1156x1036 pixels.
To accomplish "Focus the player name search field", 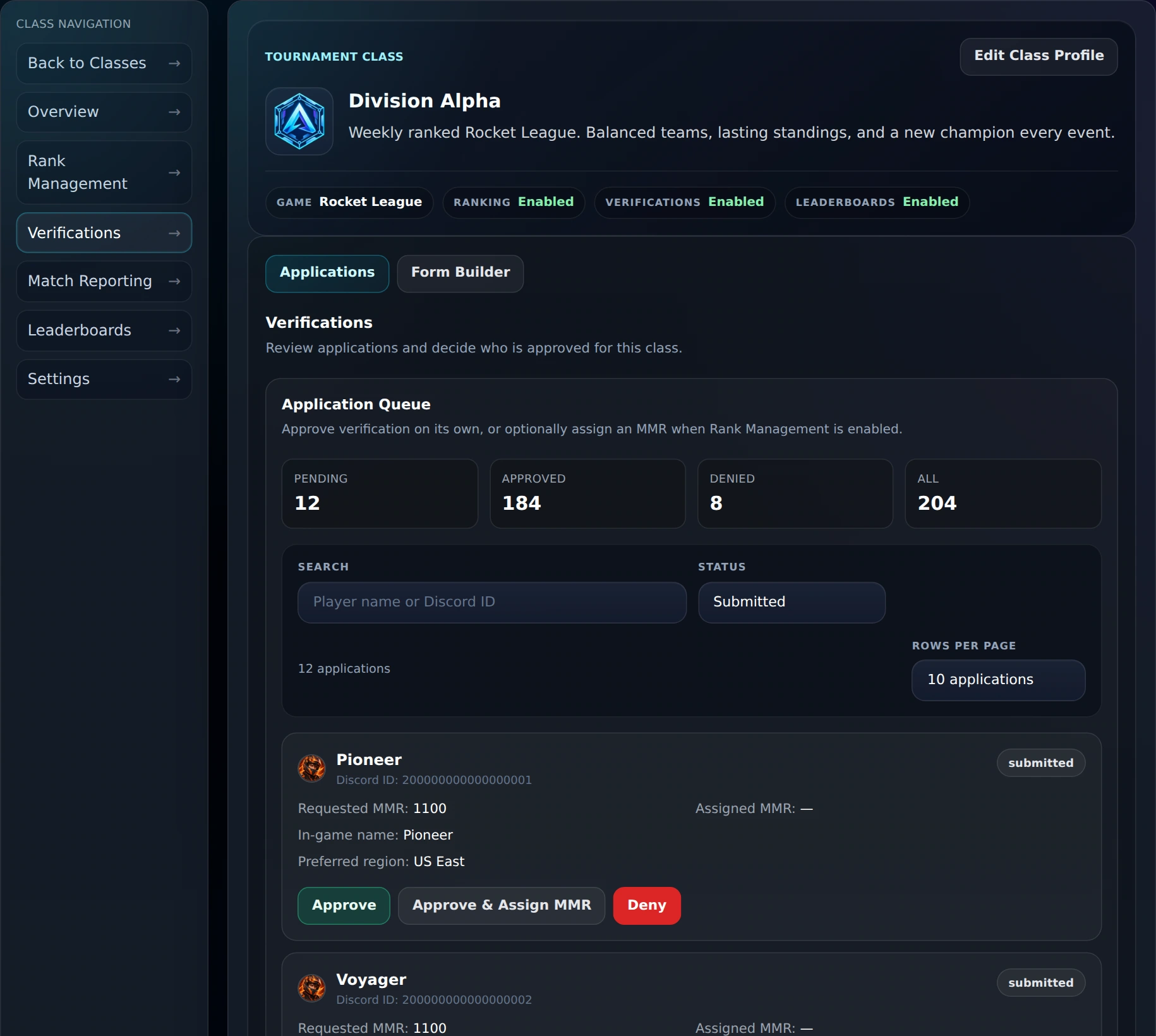I will pyautogui.click(x=492, y=602).
